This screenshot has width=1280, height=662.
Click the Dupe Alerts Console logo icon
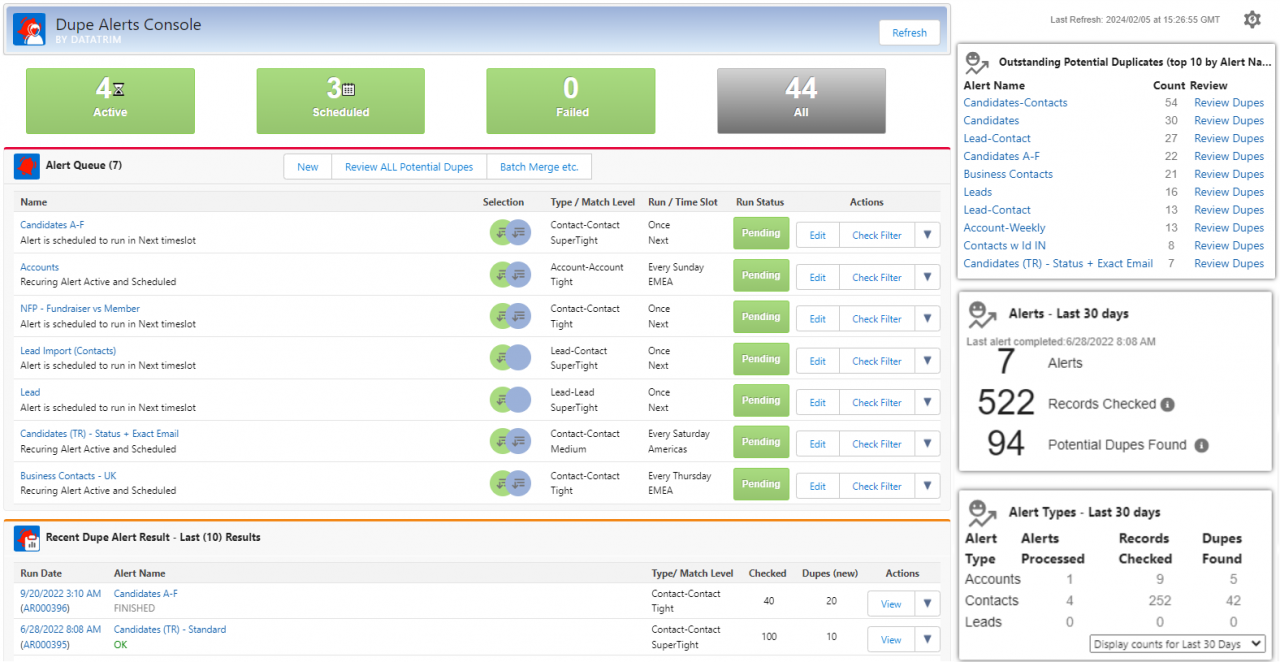point(29,30)
